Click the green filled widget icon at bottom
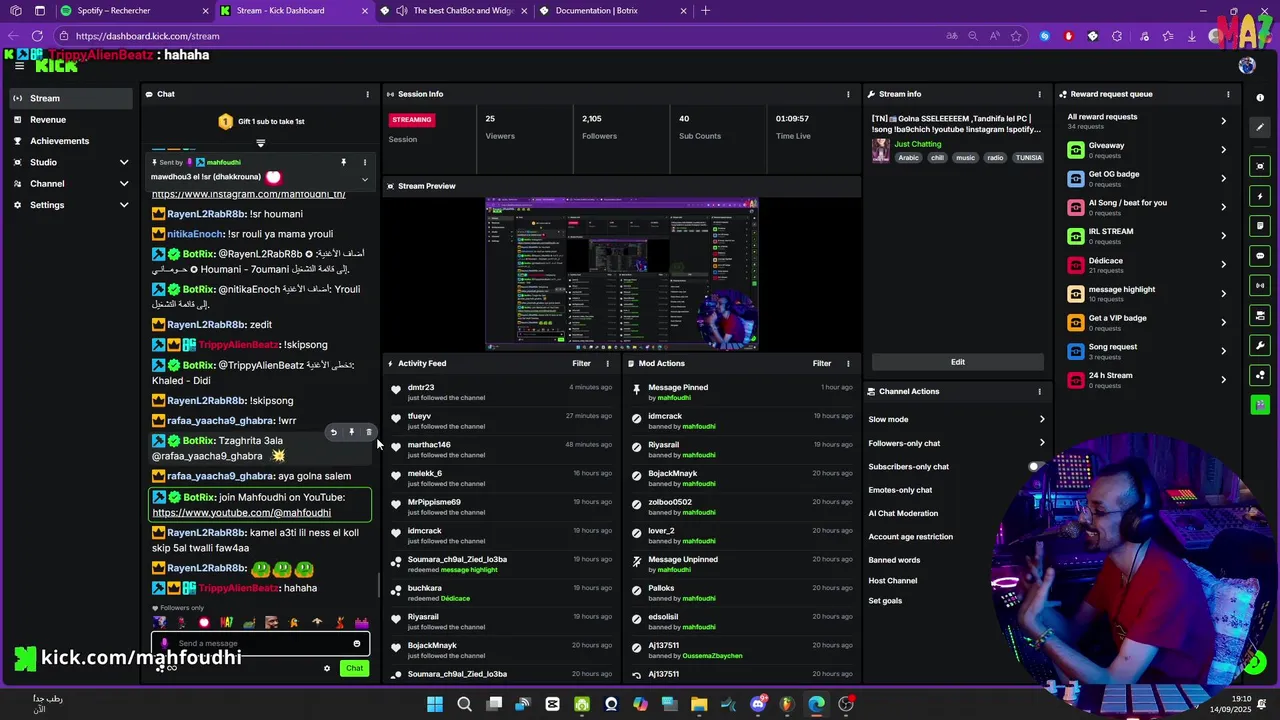Image resolution: width=1280 pixels, height=720 pixels. (1260, 405)
